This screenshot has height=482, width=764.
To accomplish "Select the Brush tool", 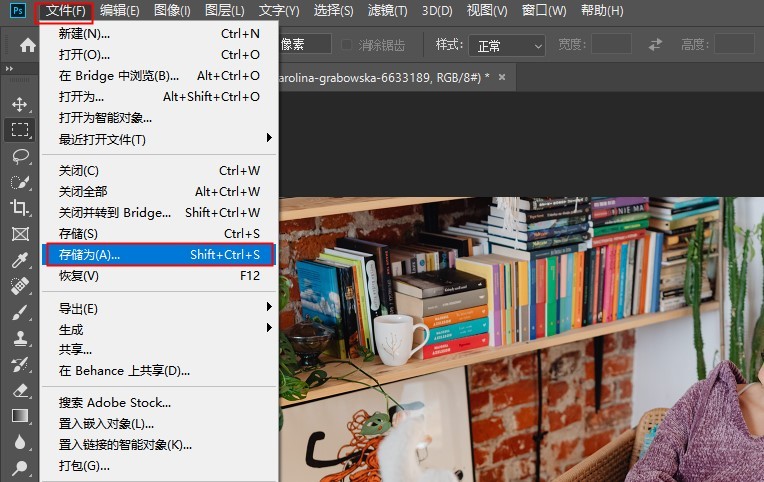I will click(19, 312).
